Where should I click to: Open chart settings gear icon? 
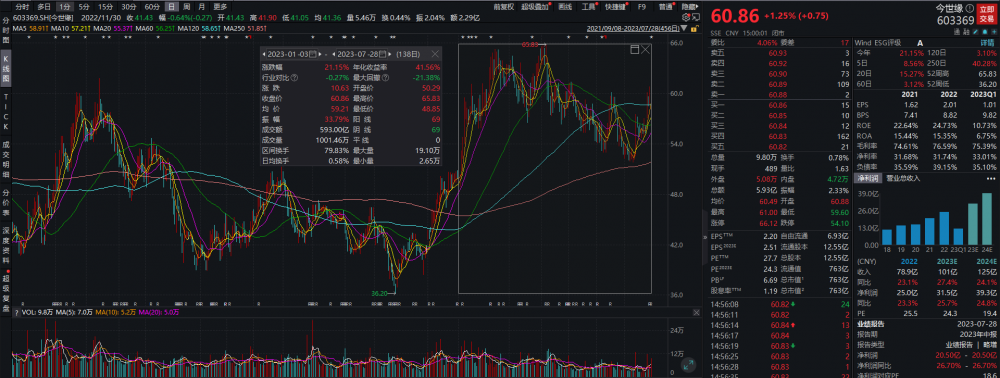(x=686, y=17)
